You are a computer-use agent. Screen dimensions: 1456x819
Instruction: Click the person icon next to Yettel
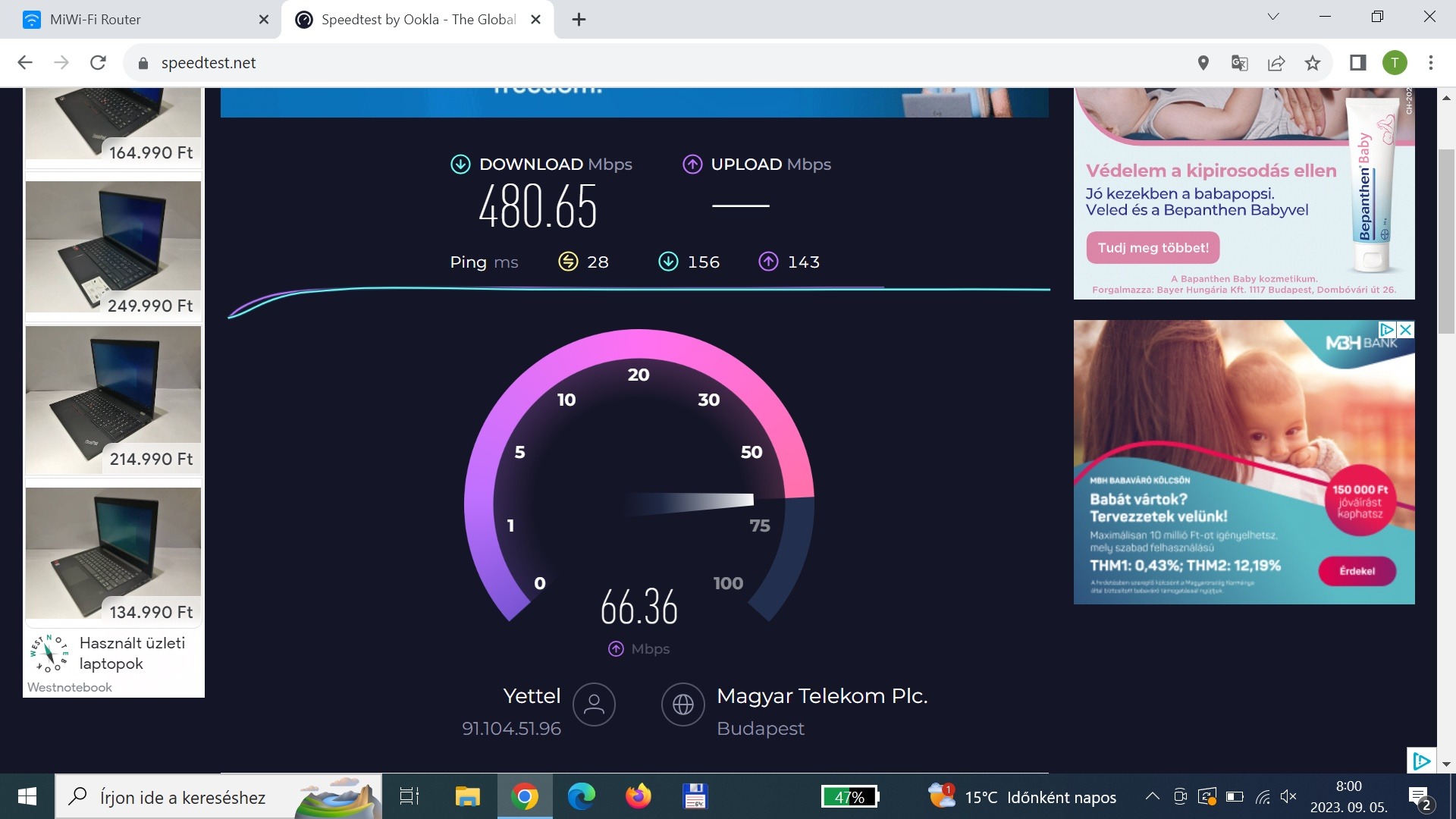click(595, 704)
